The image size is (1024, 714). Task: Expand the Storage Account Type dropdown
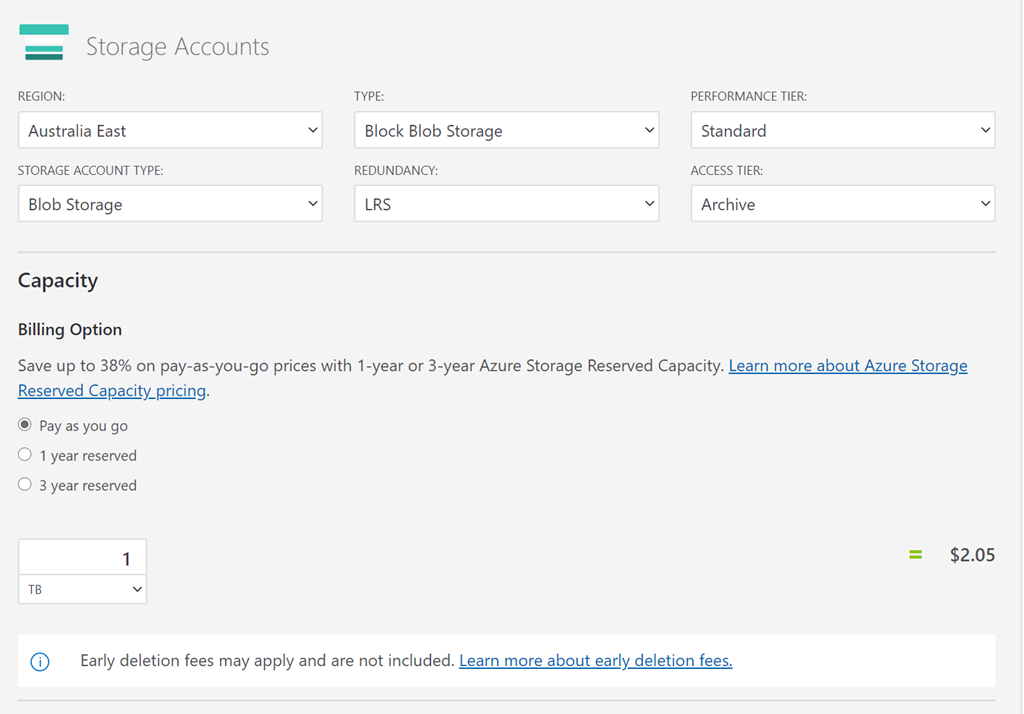click(170, 204)
